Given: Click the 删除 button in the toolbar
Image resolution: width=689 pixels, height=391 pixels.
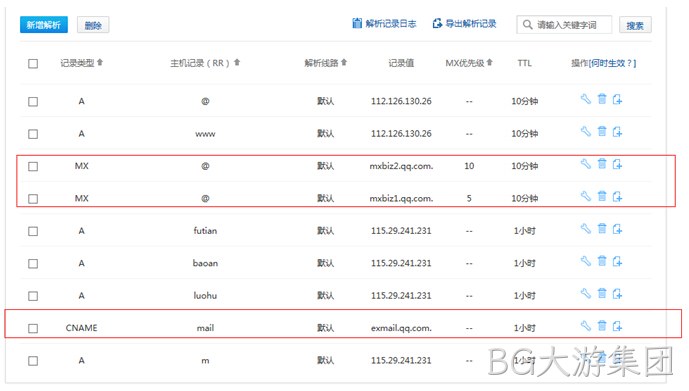Looking at the screenshot, I should pos(93,25).
